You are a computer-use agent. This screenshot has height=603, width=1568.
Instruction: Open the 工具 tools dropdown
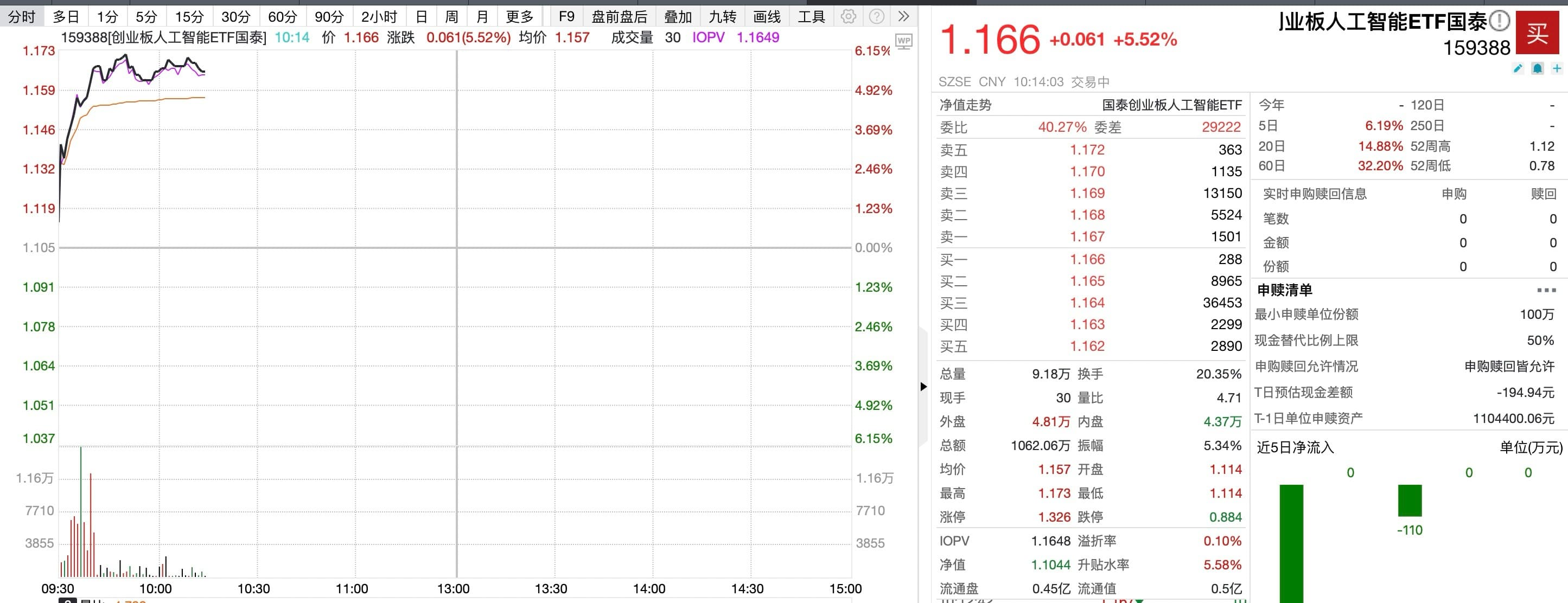[811, 16]
